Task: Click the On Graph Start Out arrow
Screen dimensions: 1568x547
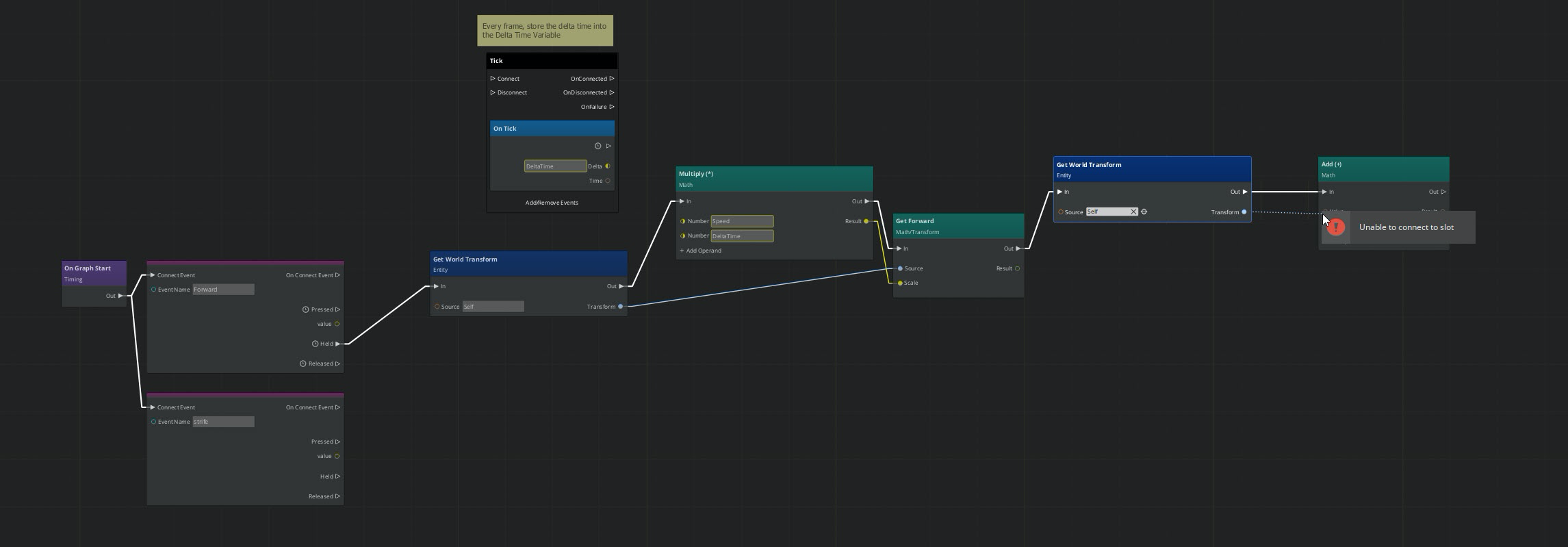Action: pyautogui.click(x=120, y=296)
